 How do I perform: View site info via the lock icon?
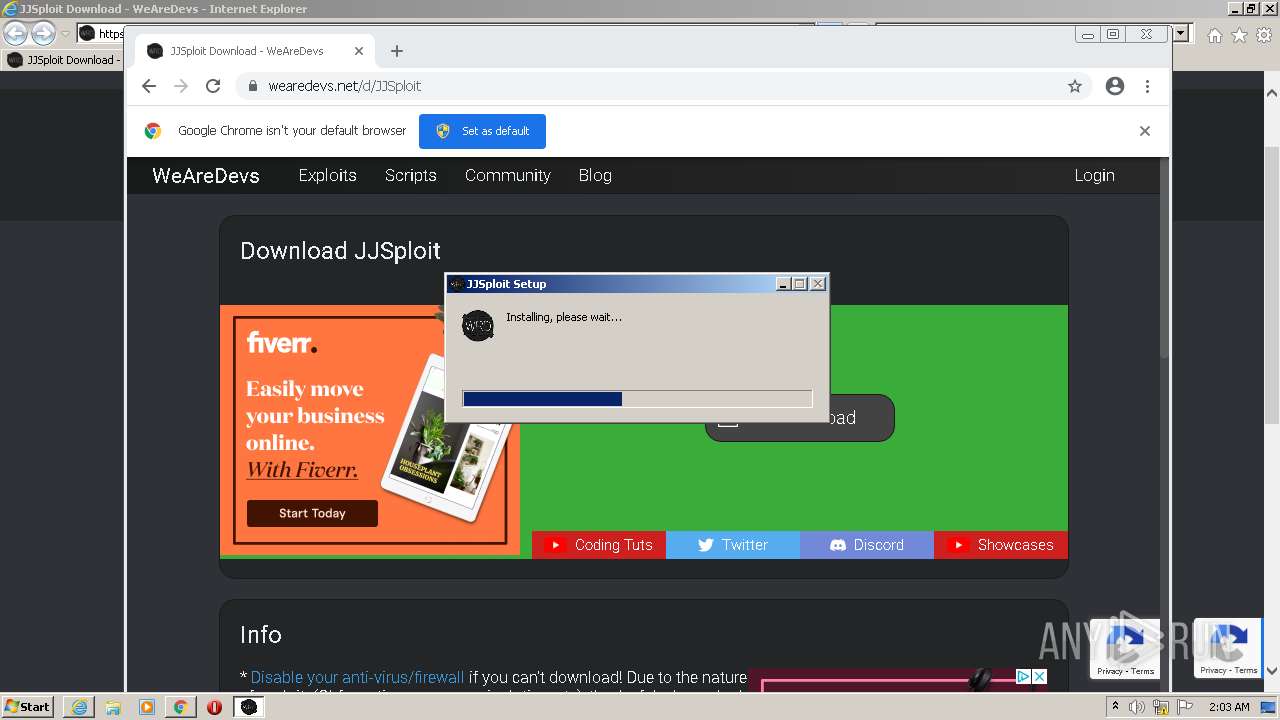click(253, 86)
